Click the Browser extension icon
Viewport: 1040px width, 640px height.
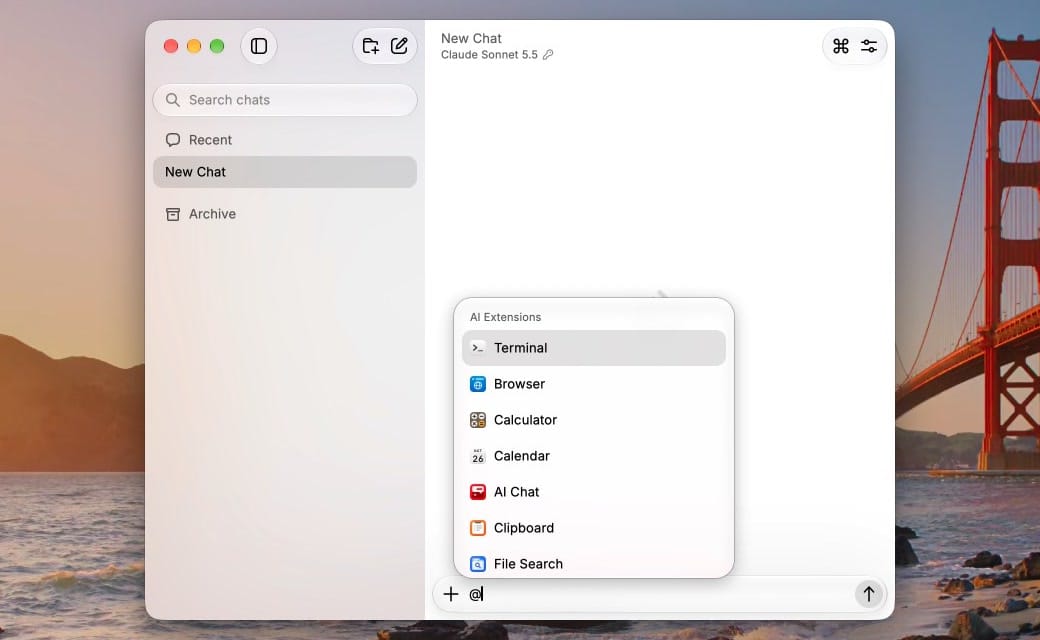pos(478,384)
